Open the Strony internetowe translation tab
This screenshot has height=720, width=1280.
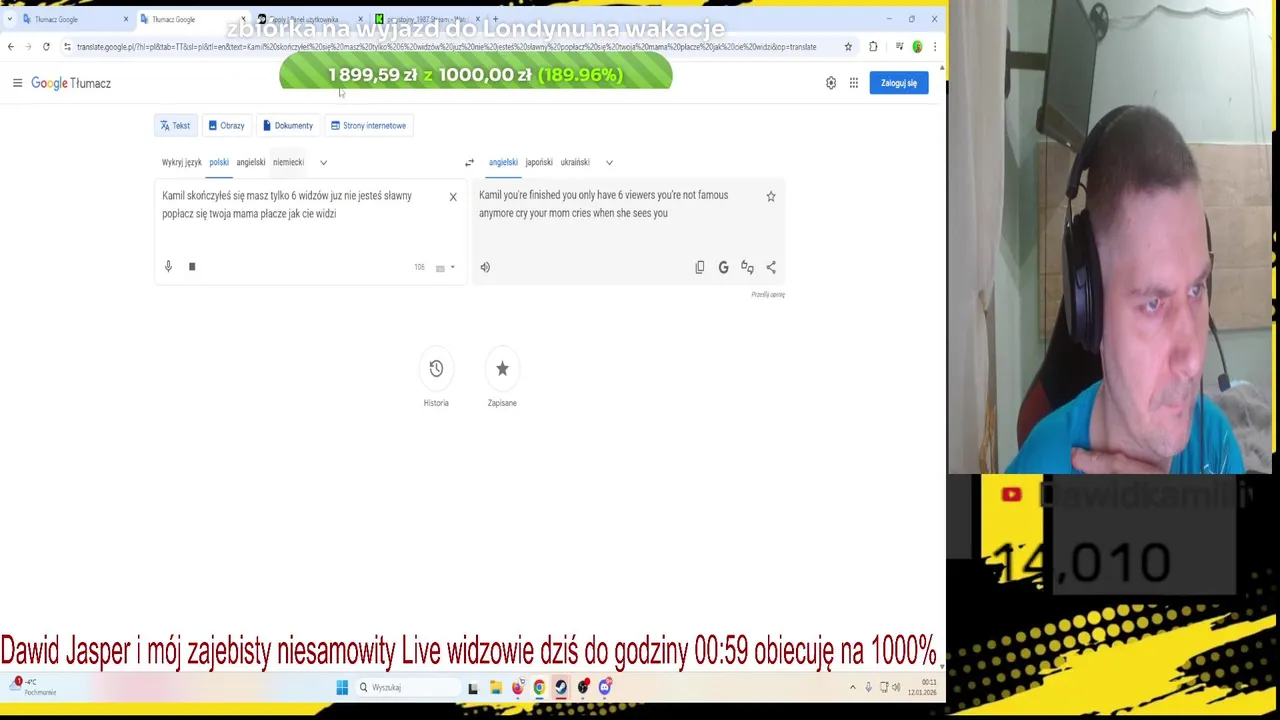pyautogui.click(x=369, y=125)
